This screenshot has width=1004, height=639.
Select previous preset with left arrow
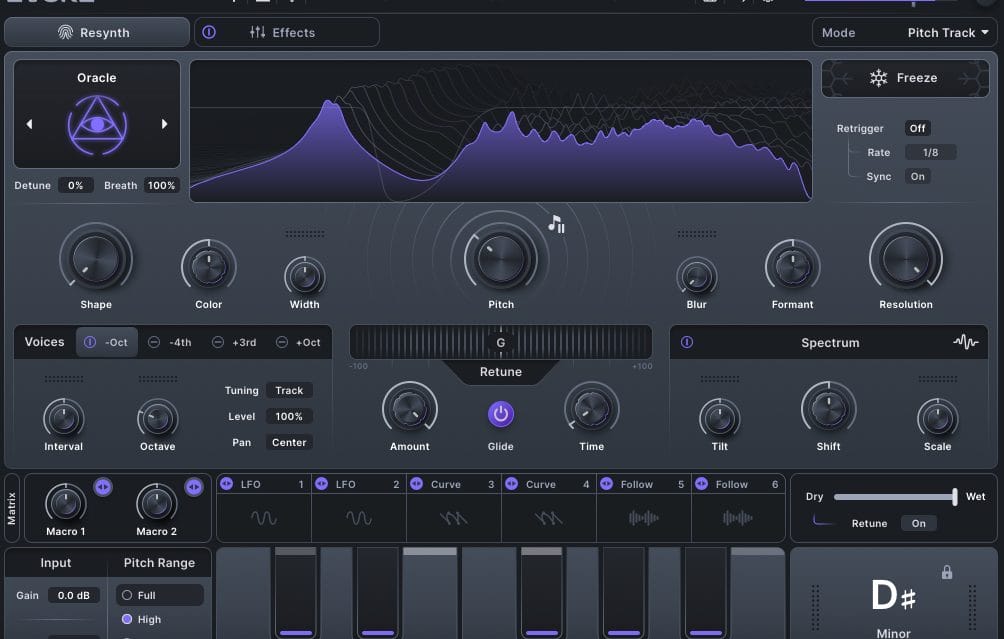tap(29, 124)
